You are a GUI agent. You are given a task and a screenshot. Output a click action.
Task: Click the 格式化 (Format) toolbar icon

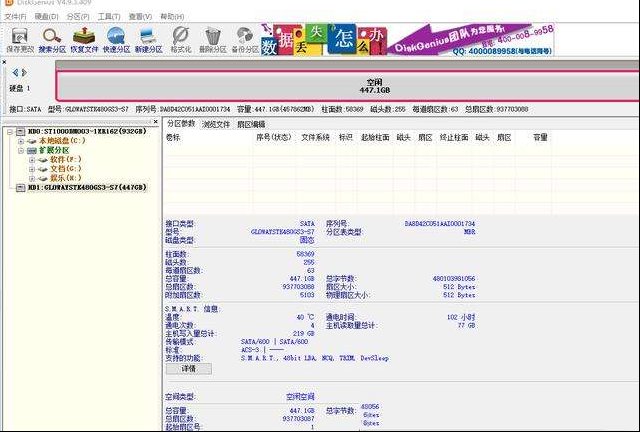(180, 36)
